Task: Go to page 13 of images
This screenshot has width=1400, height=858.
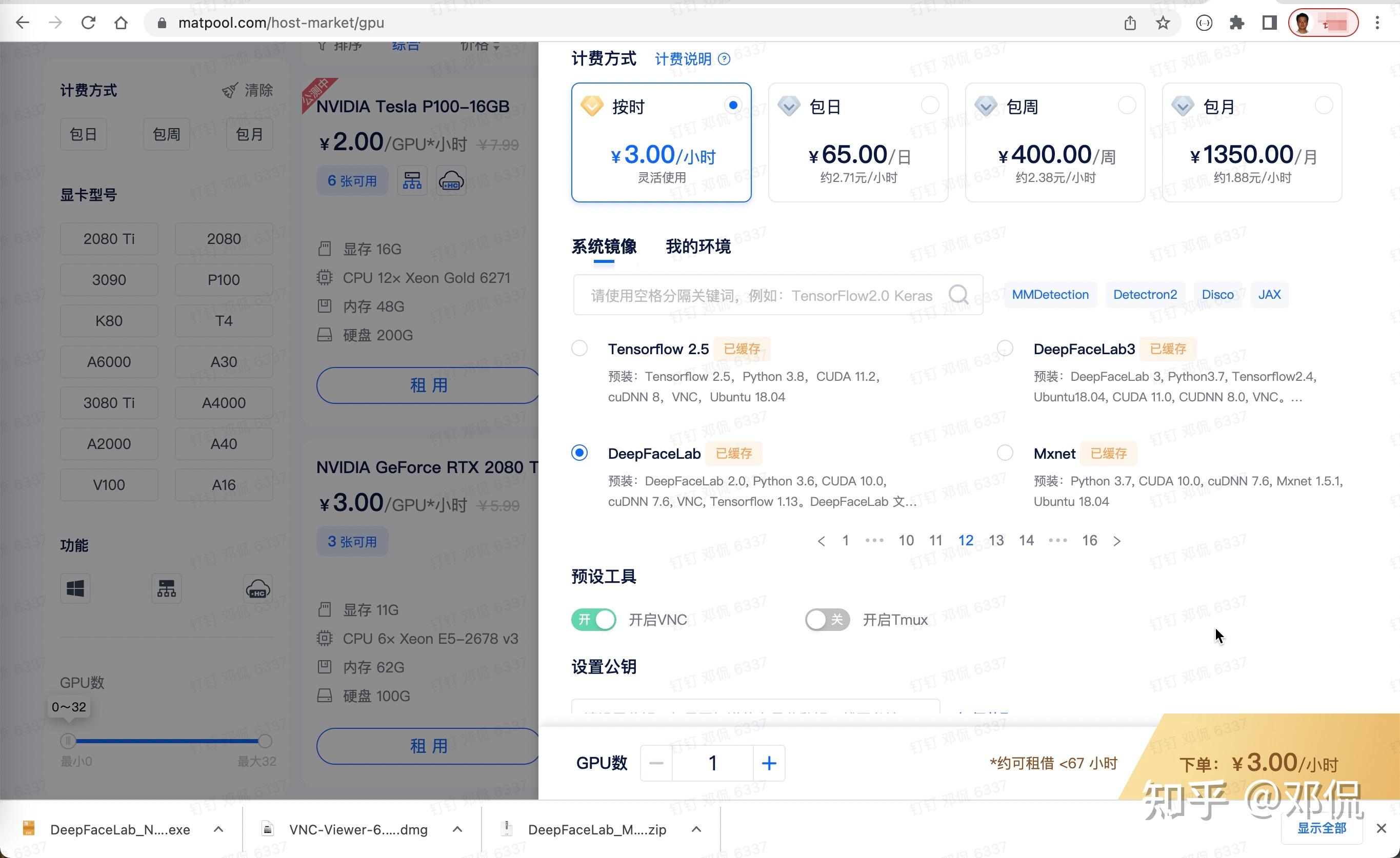Action: tap(996, 541)
